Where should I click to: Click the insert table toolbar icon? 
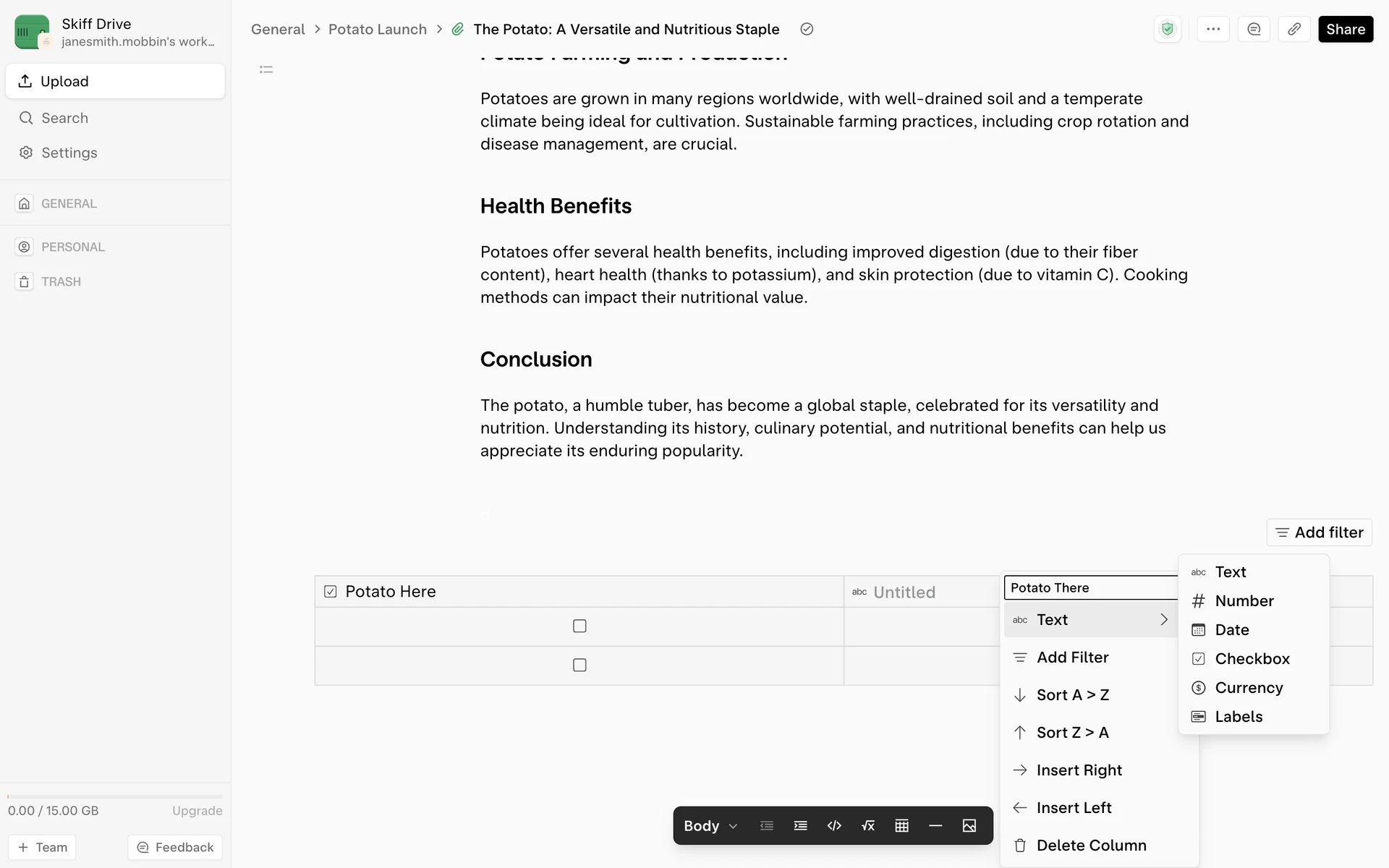point(901,826)
